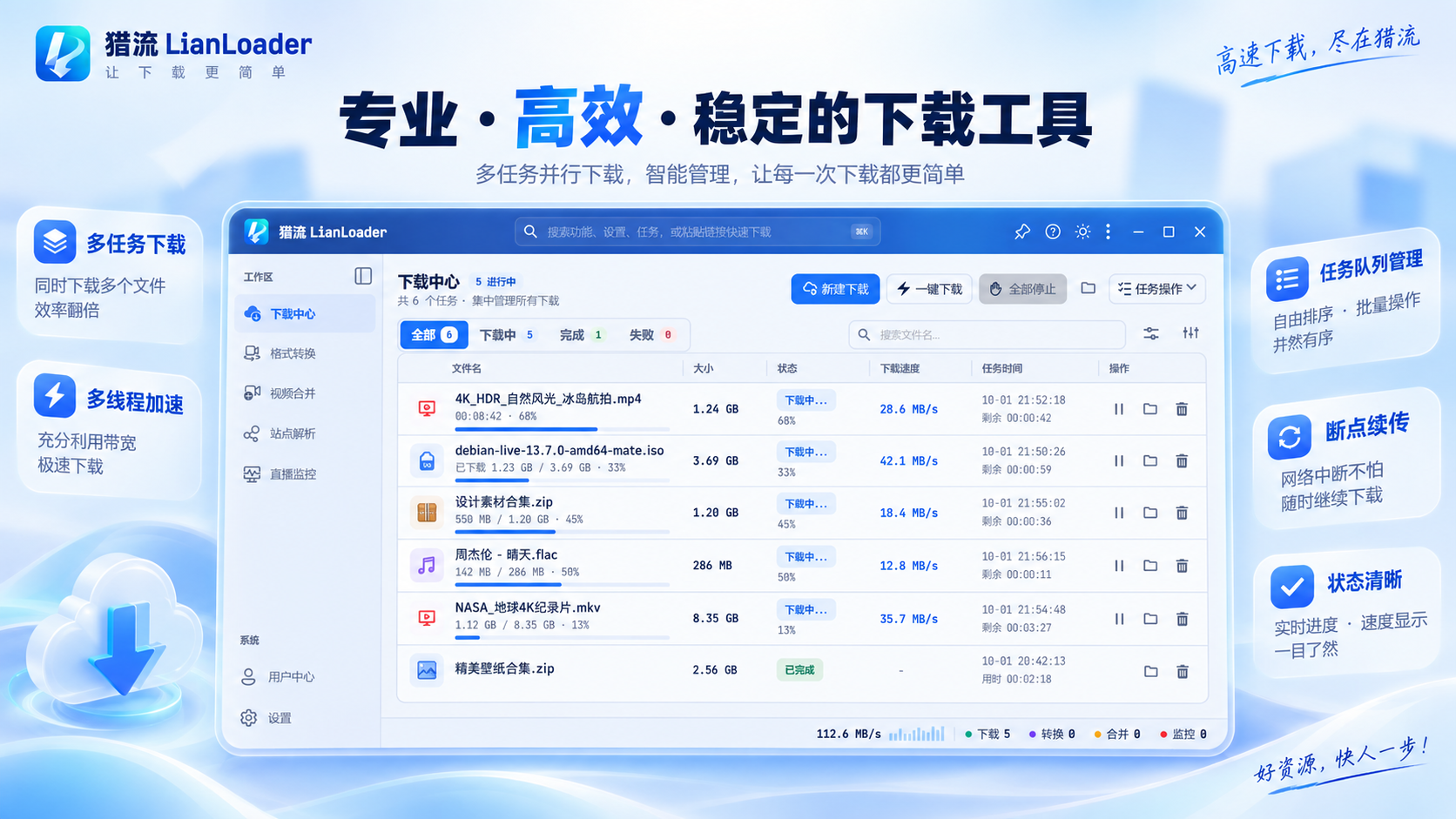Delete the NASA_地球4K纪录片.mkv task
Image resolution: width=1456 pixels, height=819 pixels.
pos(1182,619)
